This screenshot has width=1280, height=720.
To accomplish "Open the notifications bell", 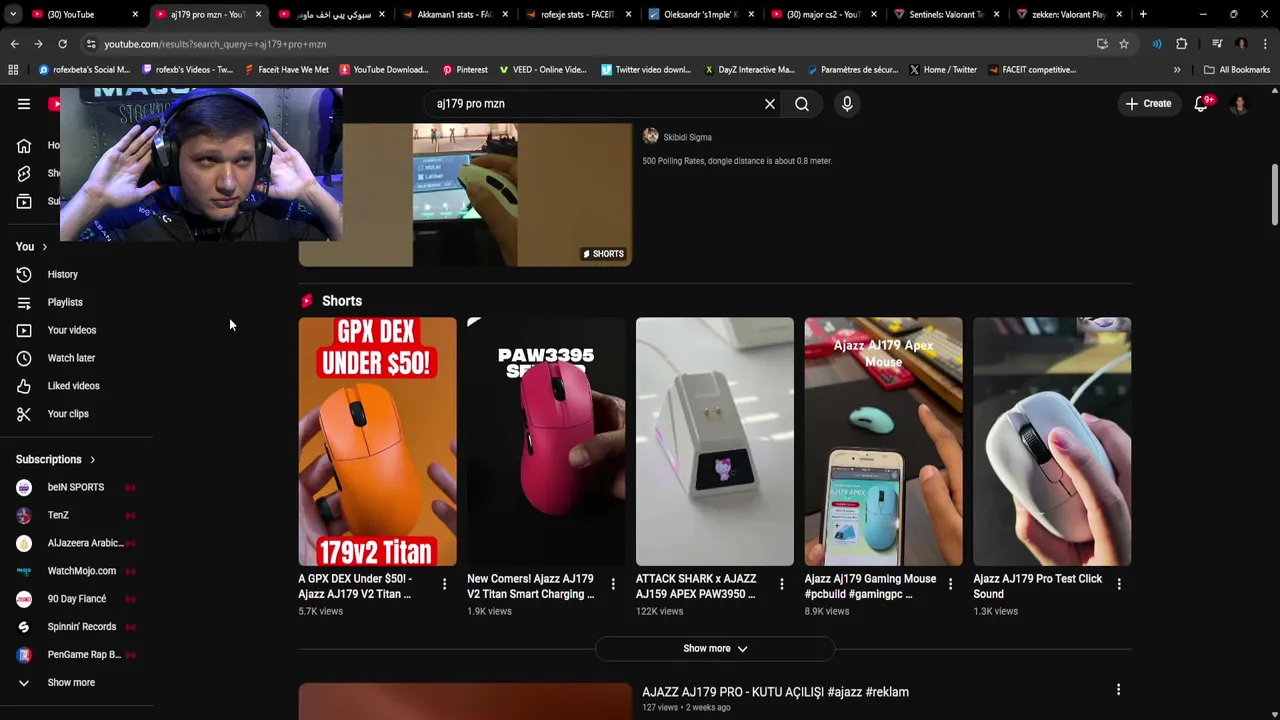I will pyautogui.click(x=1202, y=104).
